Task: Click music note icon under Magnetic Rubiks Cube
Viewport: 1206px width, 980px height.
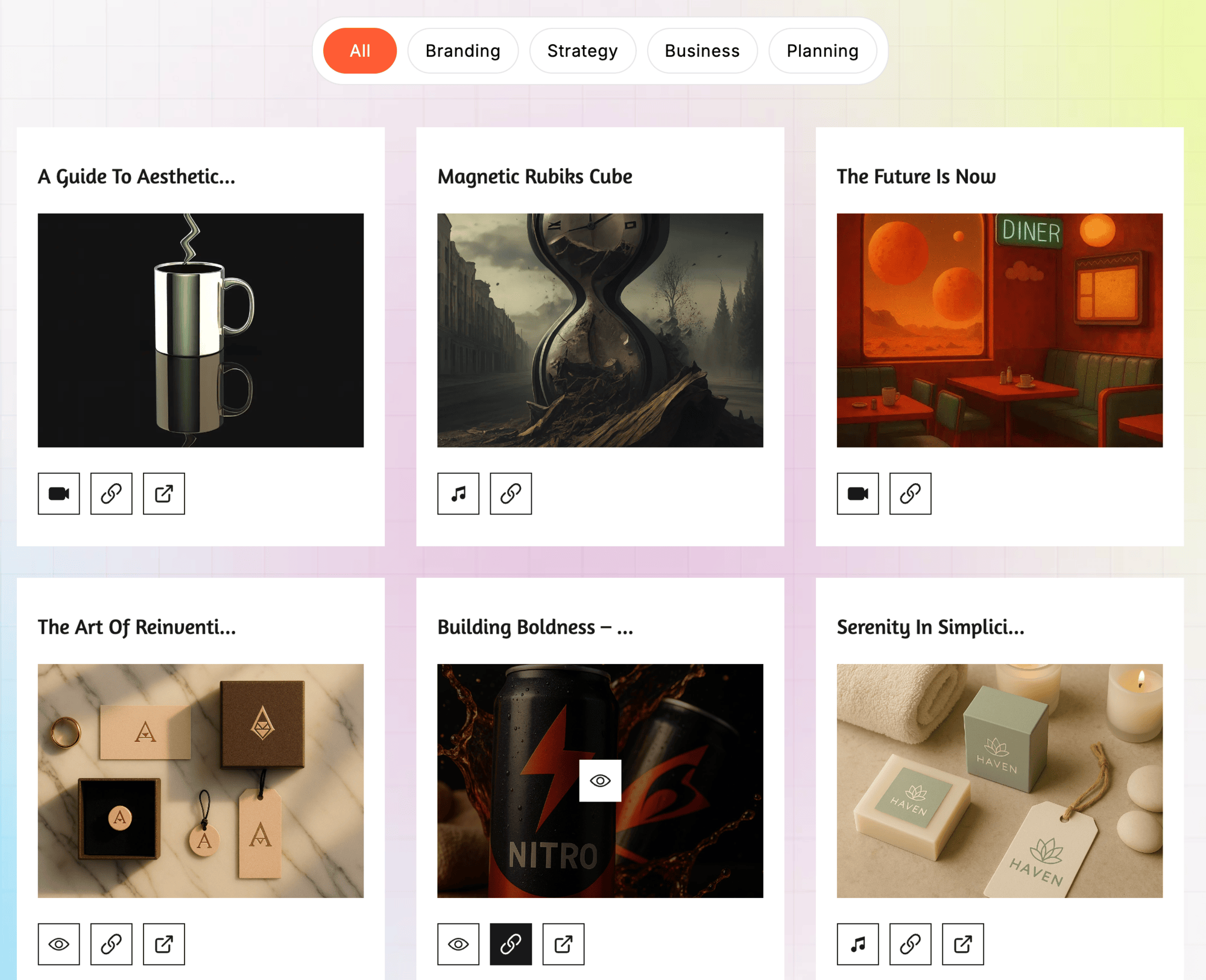Action: [458, 493]
